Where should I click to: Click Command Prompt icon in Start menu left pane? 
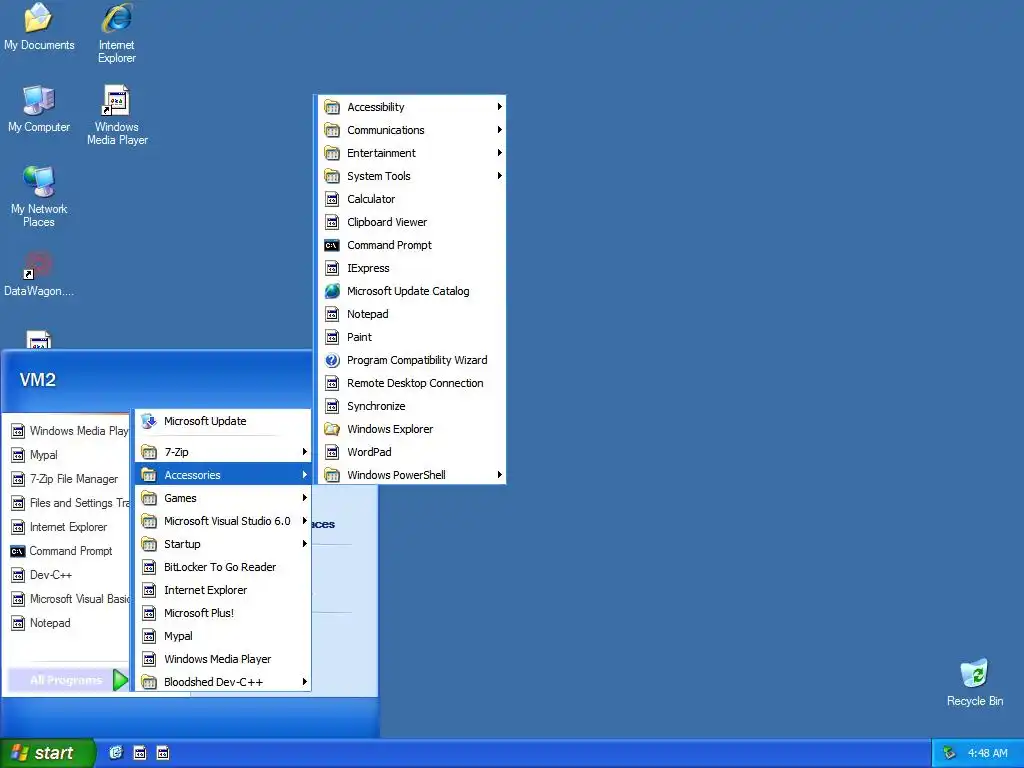point(18,551)
